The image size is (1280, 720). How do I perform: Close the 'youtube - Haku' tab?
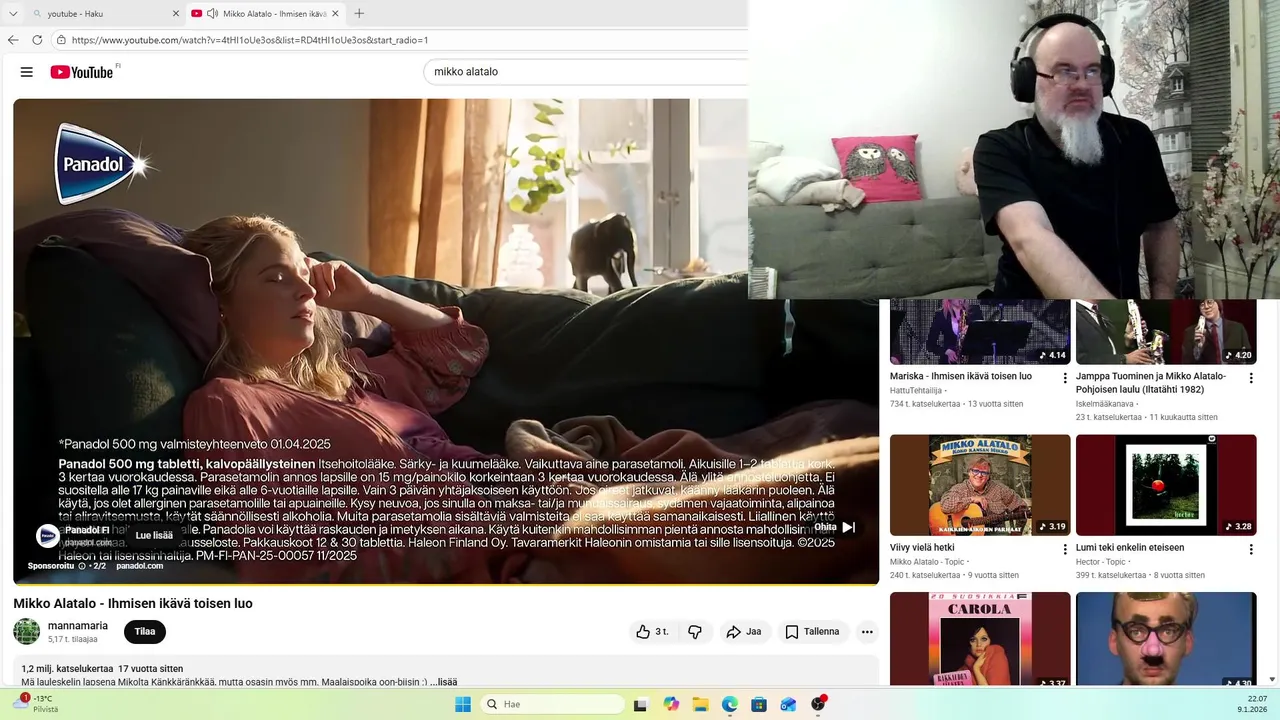(176, 14)
